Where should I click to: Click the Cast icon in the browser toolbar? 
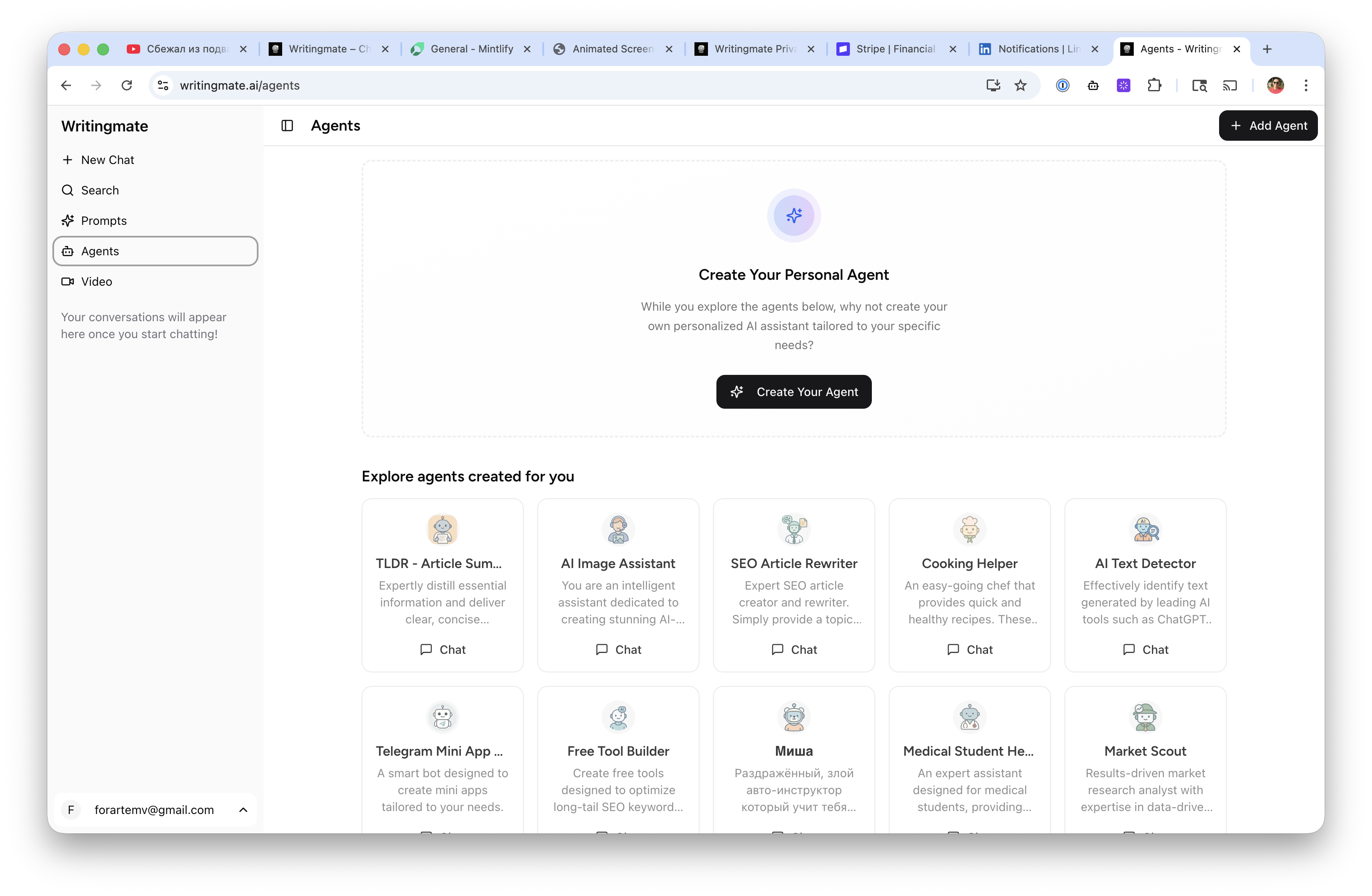[1230, 85]
